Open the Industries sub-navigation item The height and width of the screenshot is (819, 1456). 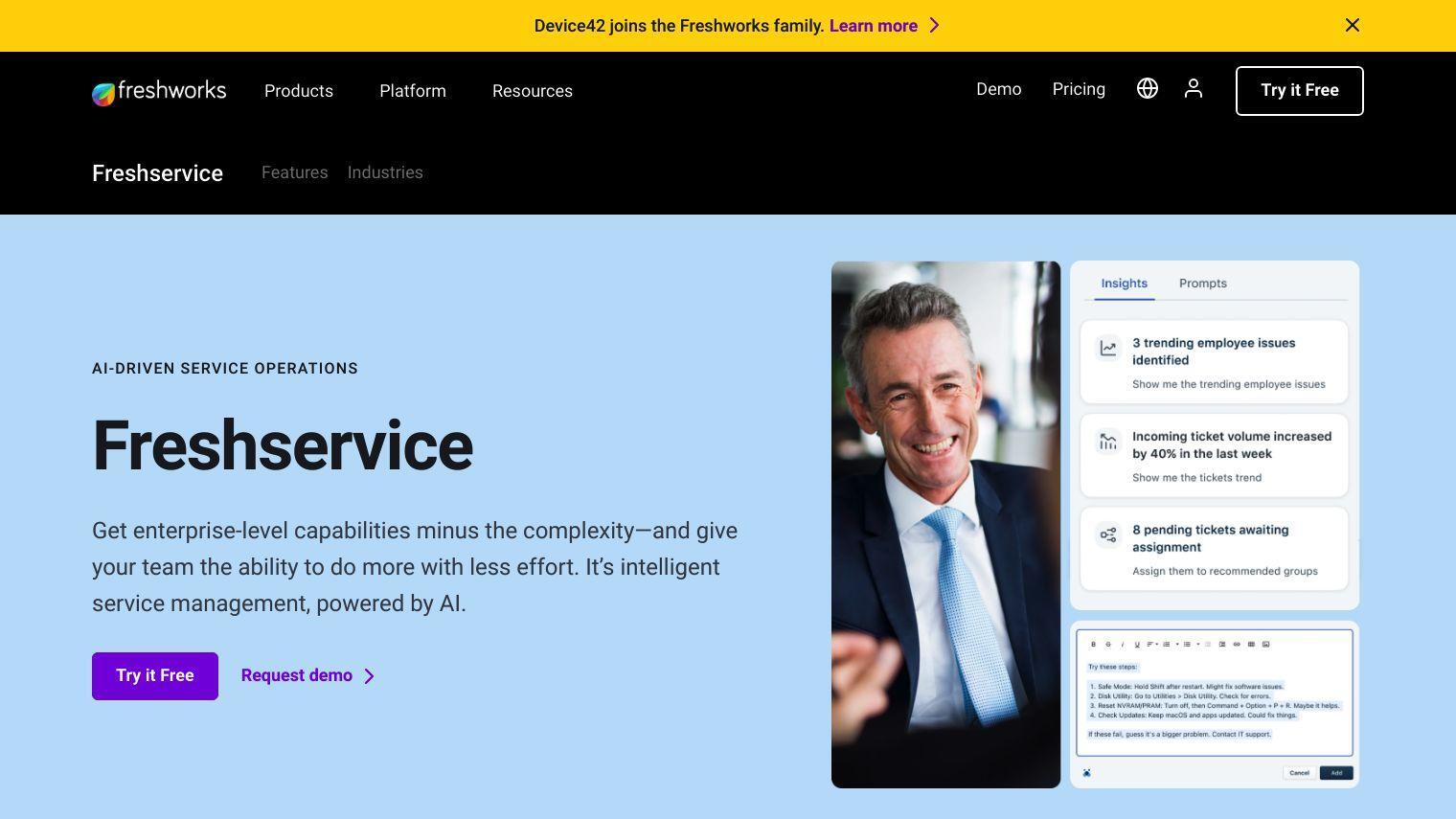(x=385, y=172)
